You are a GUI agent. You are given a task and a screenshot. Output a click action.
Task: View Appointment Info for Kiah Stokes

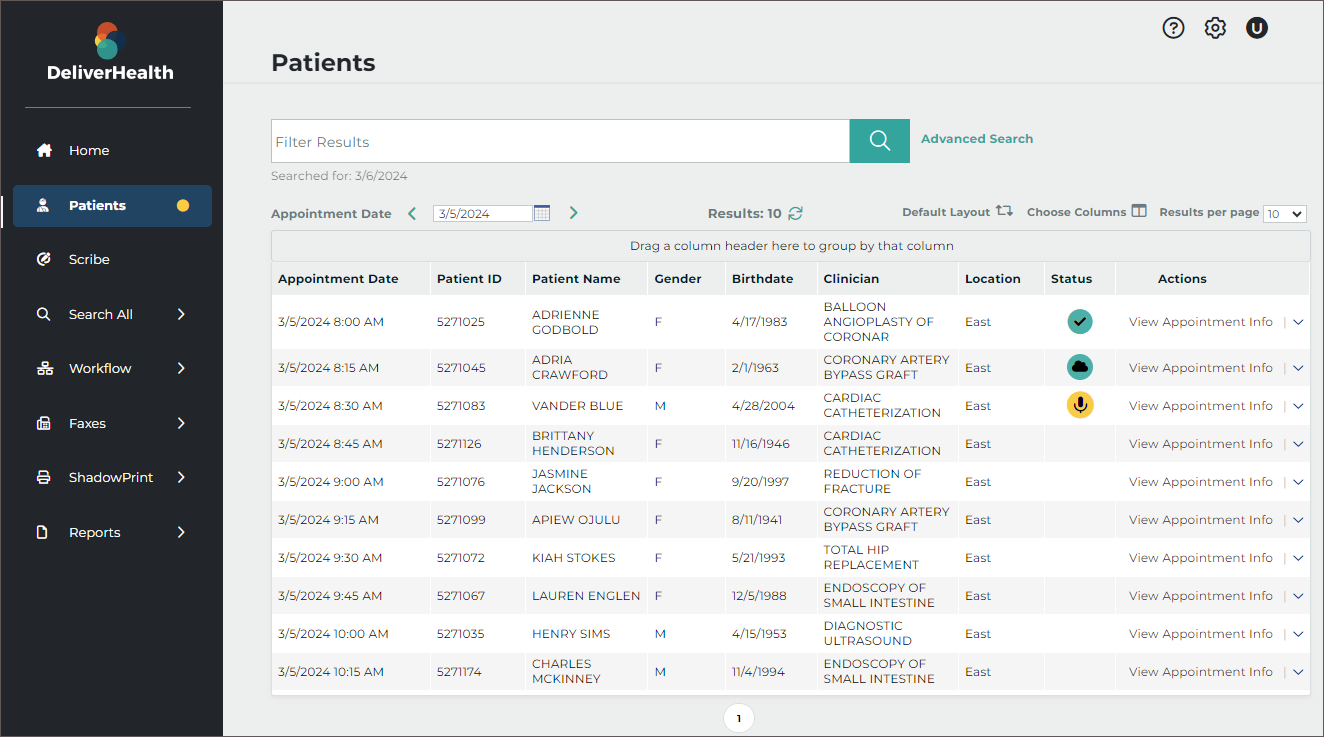click(x=1200, y=558)
